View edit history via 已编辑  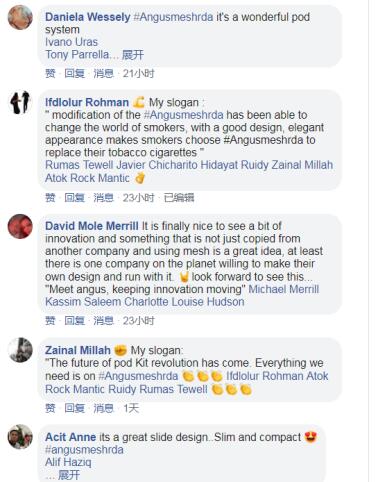tap(179, 198)
